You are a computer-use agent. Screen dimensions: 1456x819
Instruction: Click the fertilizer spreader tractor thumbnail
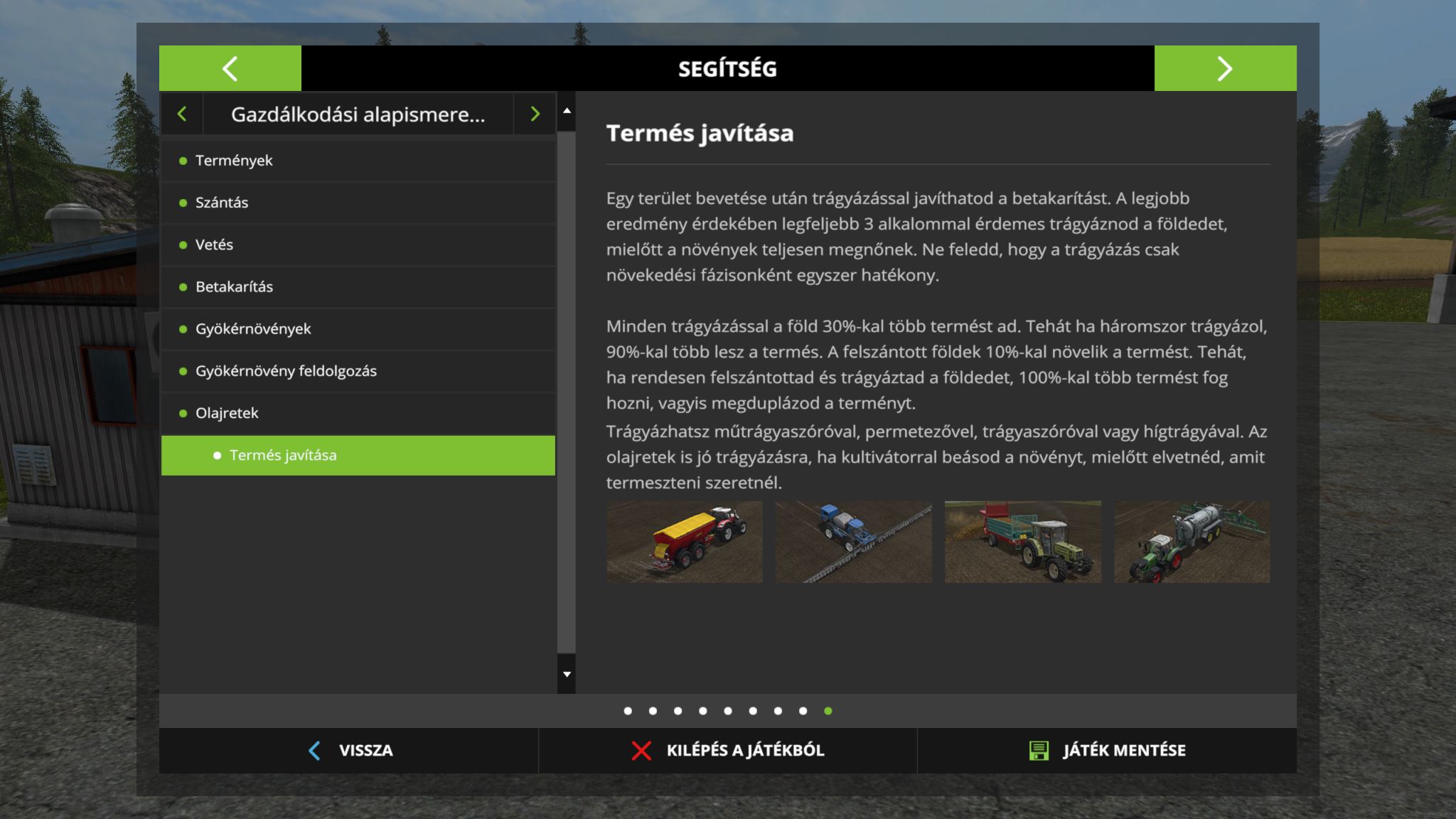point(684,542)
